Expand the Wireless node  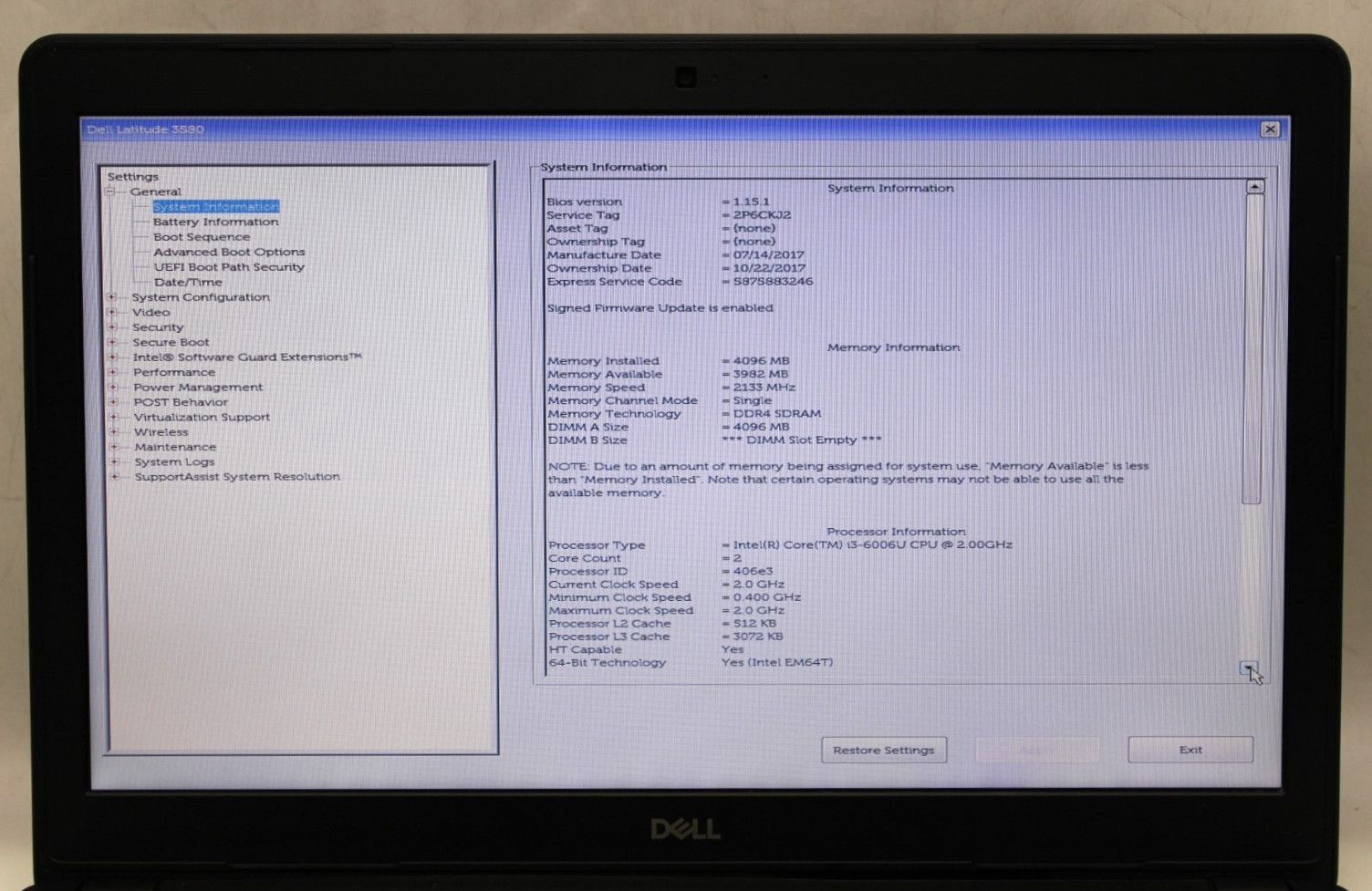(x=114, y=432)
